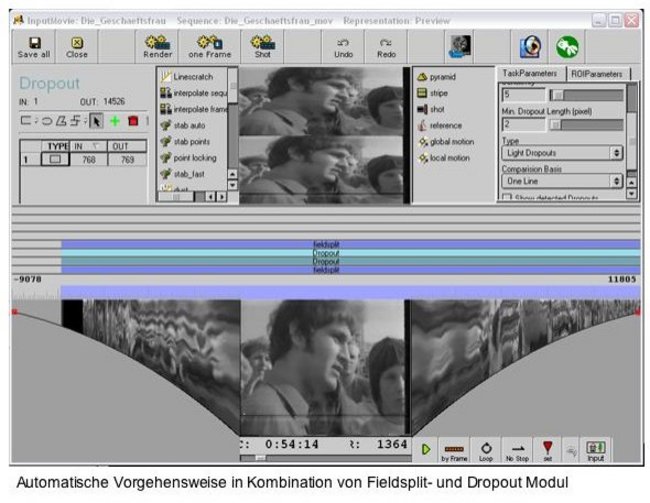Click the TYPE column header

[55, 146]
